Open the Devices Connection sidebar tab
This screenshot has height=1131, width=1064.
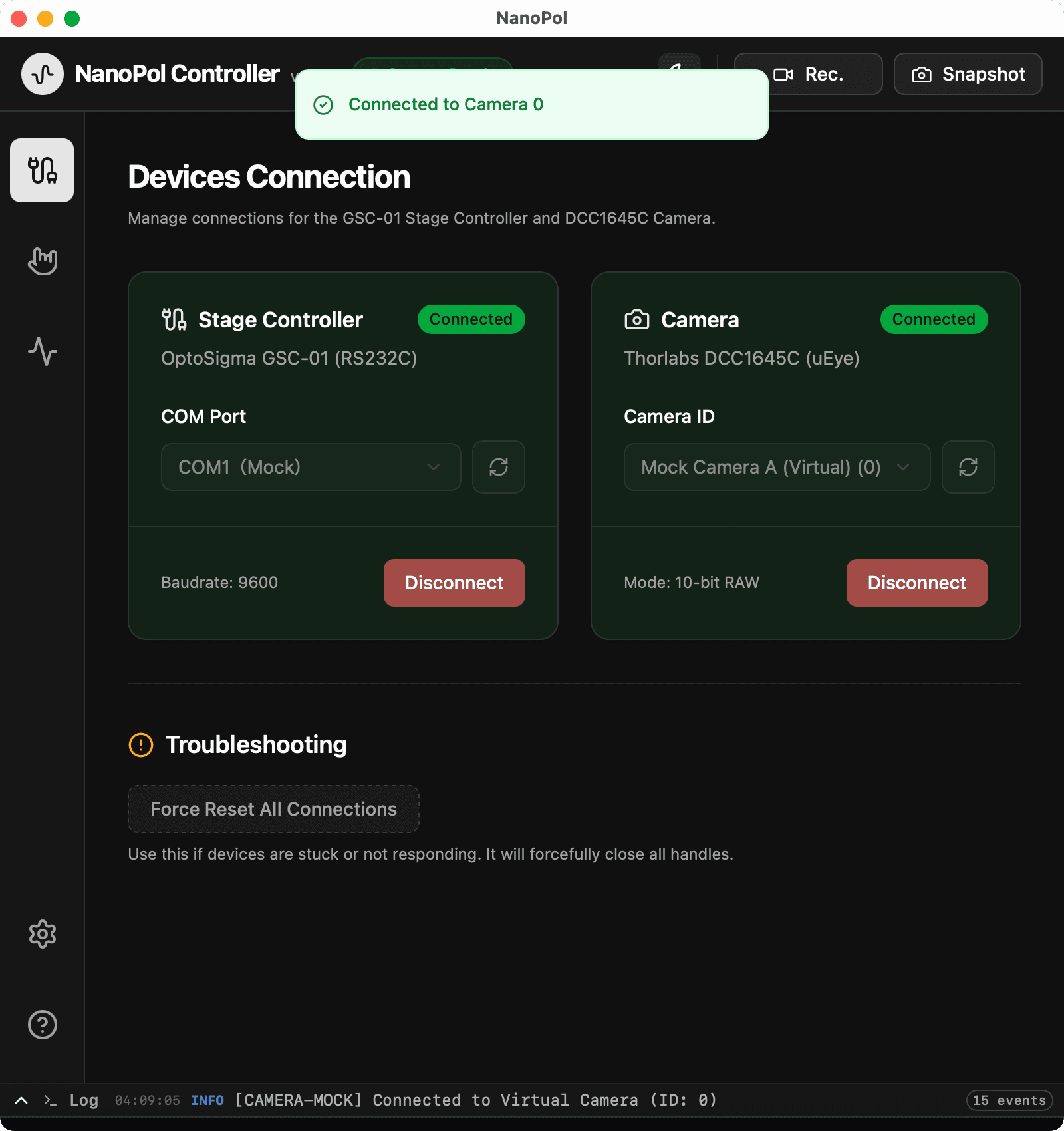42,170
